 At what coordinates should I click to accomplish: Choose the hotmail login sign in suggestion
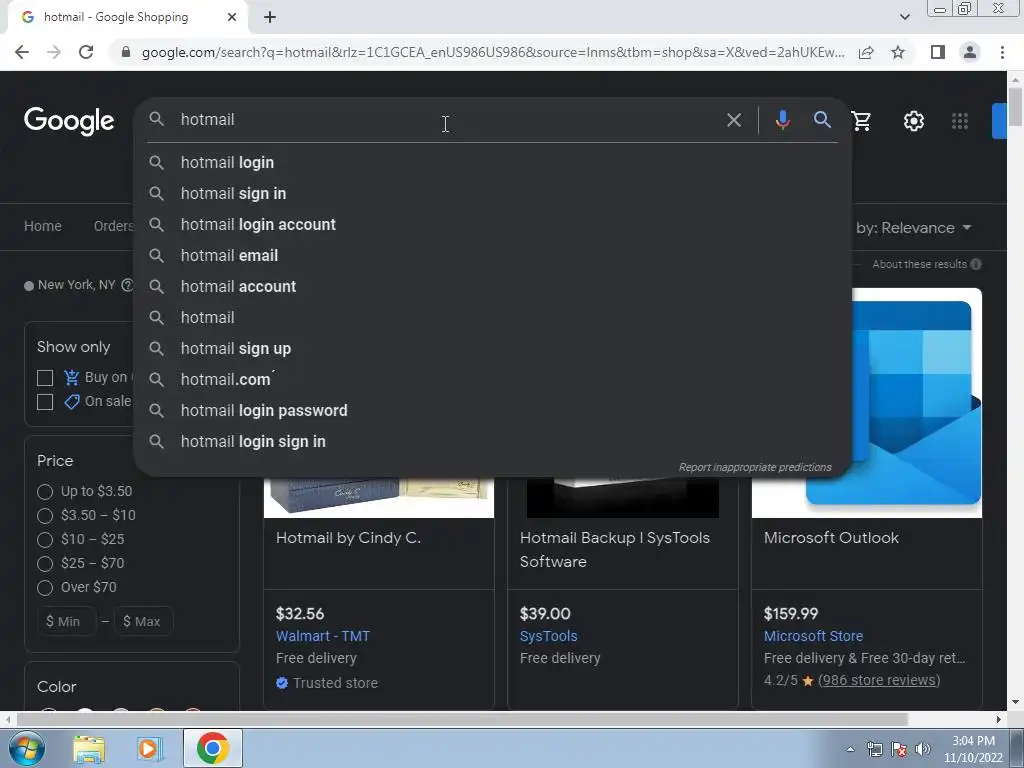pos(492,441)
